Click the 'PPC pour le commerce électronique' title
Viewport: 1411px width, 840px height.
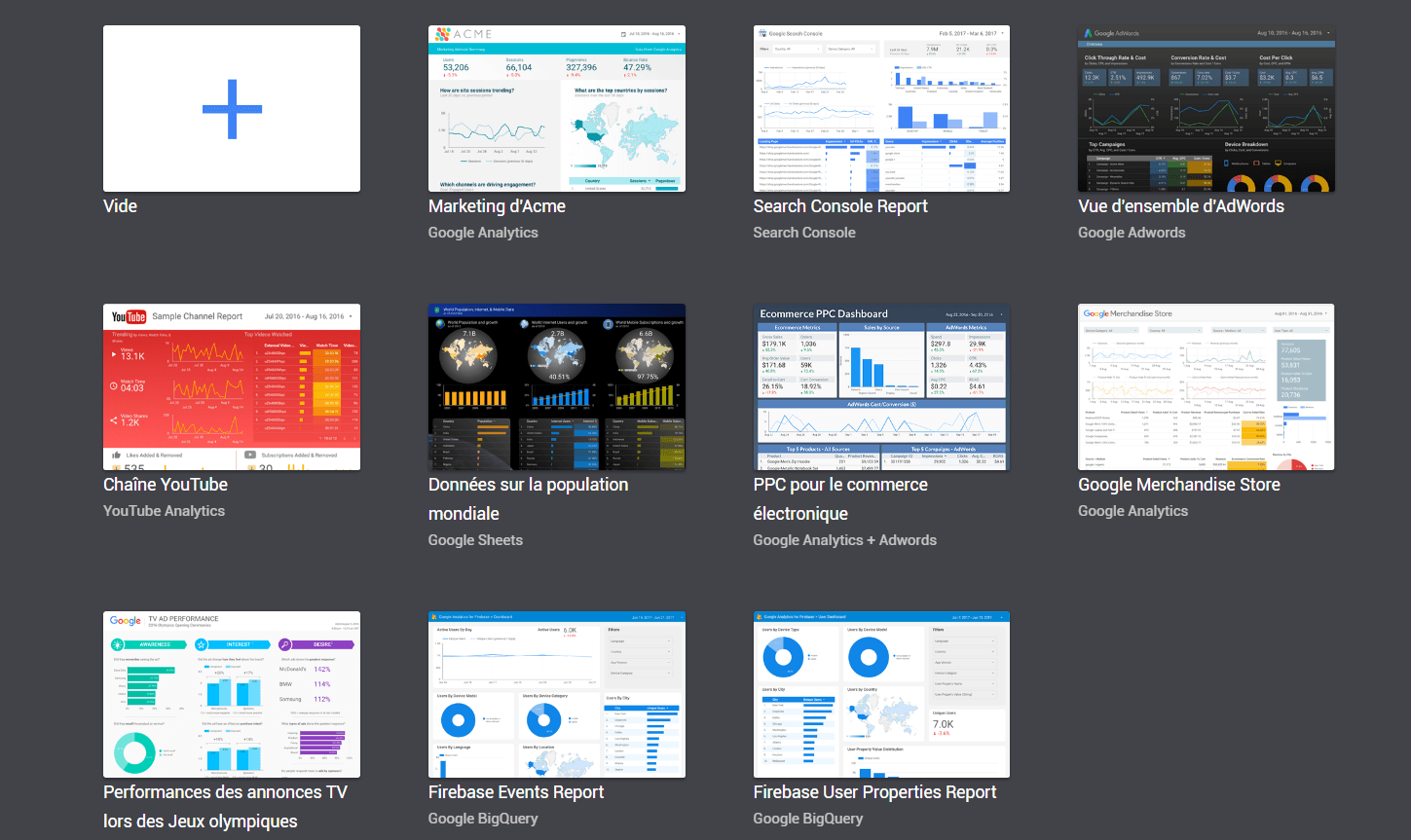[840, 499]
